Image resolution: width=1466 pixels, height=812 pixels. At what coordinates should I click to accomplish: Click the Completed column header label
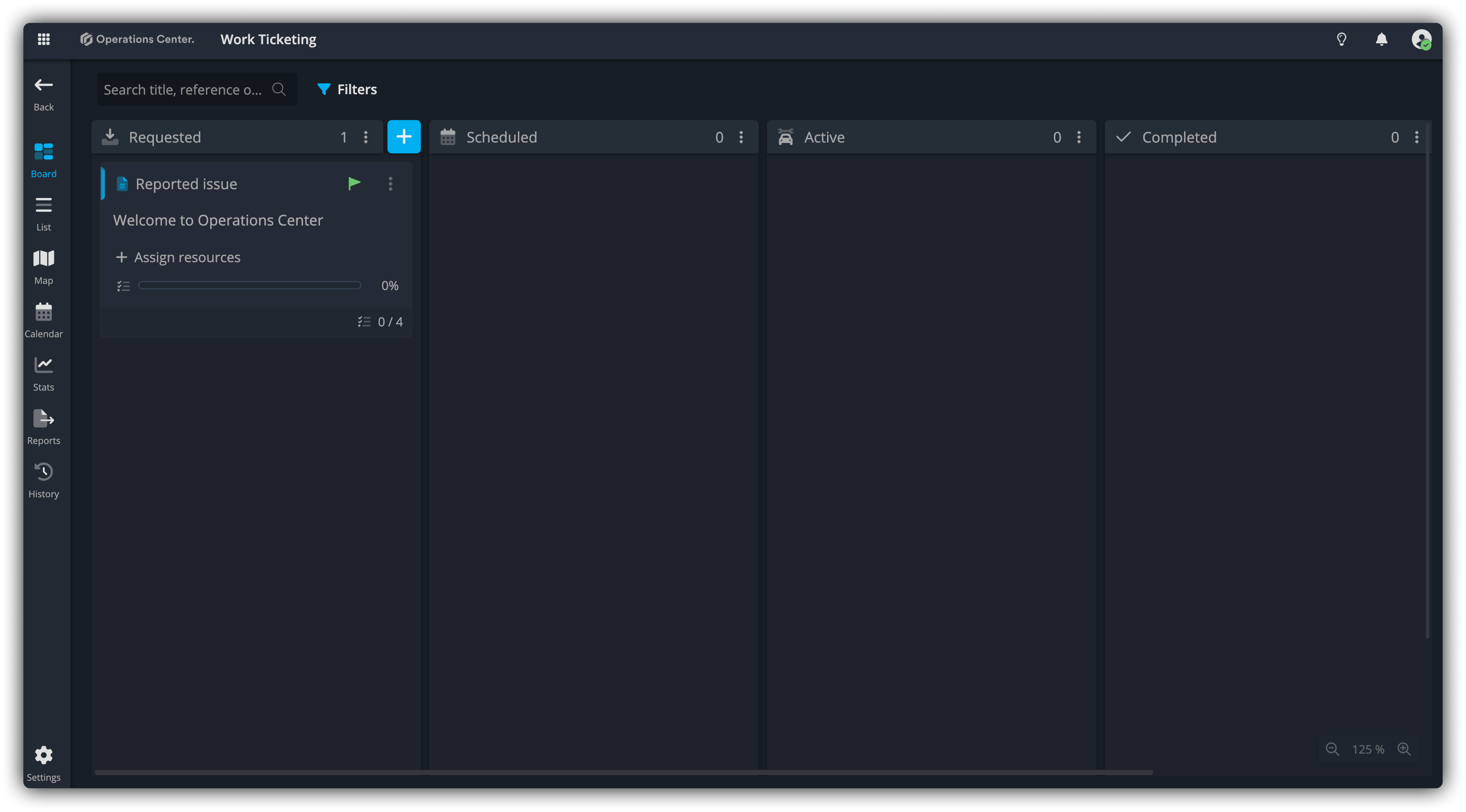point(1179,137)
